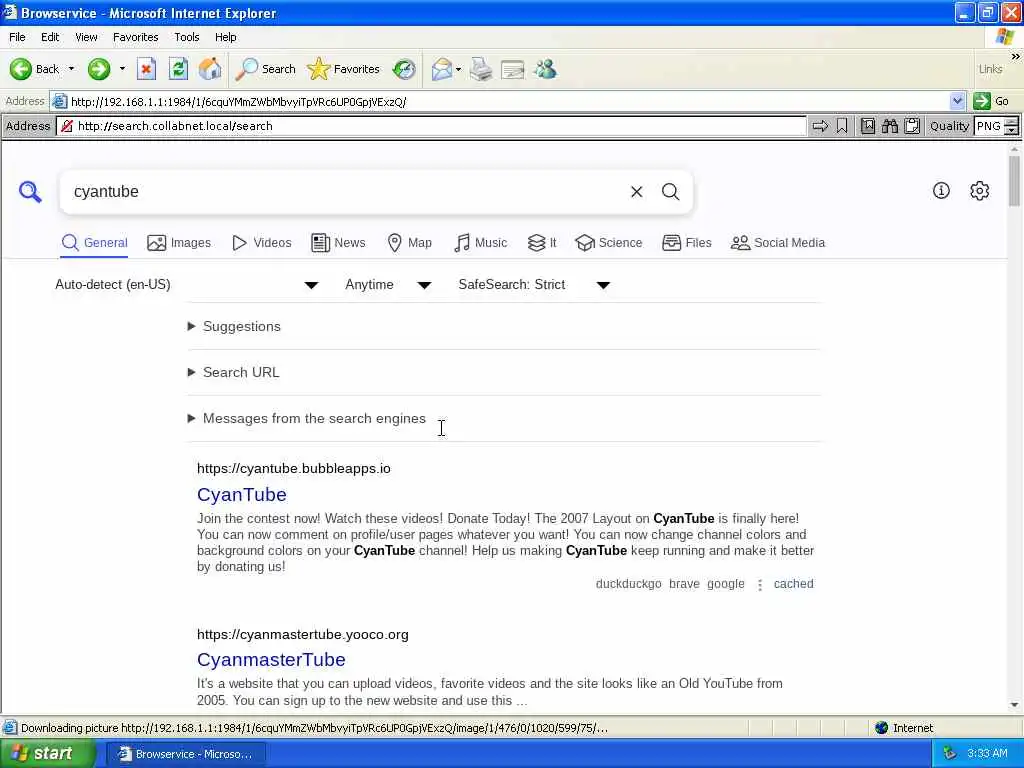Image resolution: width=1024 pixels, height=768 pixels.
Task: Select the General search tab
Action: click(x=95, y=243)
